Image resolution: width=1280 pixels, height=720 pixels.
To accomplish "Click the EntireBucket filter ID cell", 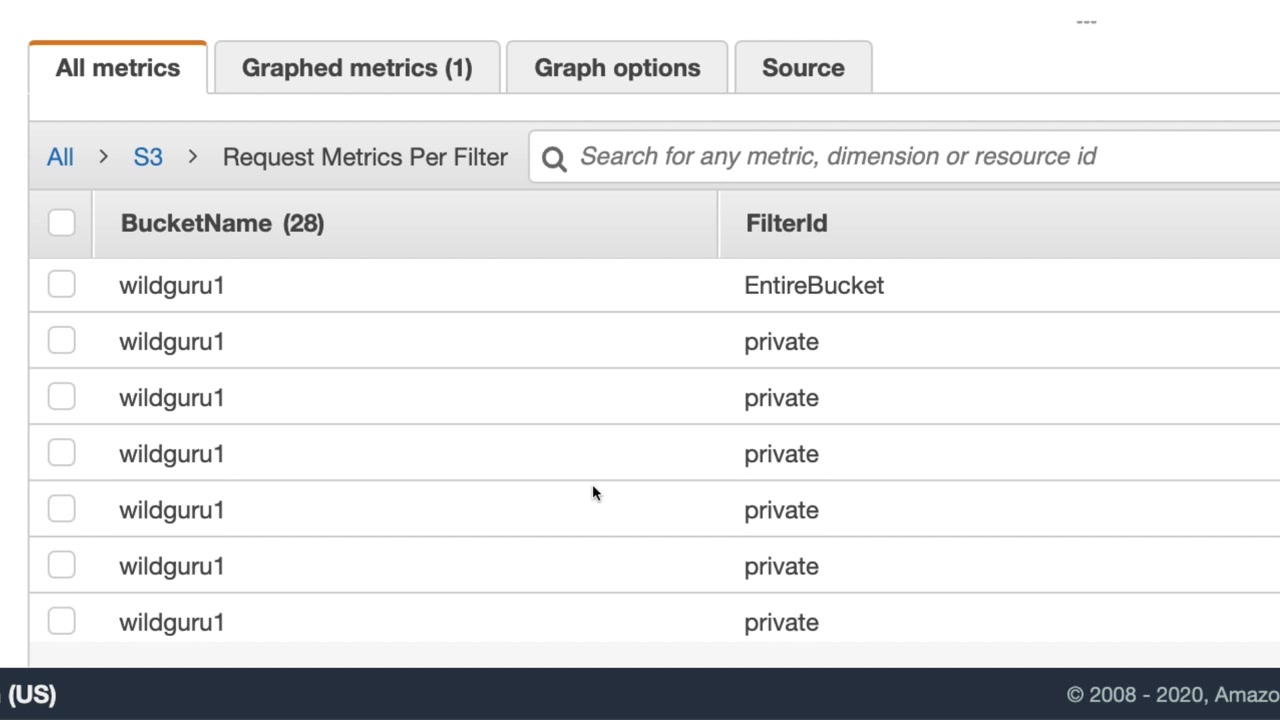I will pyautogui.click(x=814, y=285).
